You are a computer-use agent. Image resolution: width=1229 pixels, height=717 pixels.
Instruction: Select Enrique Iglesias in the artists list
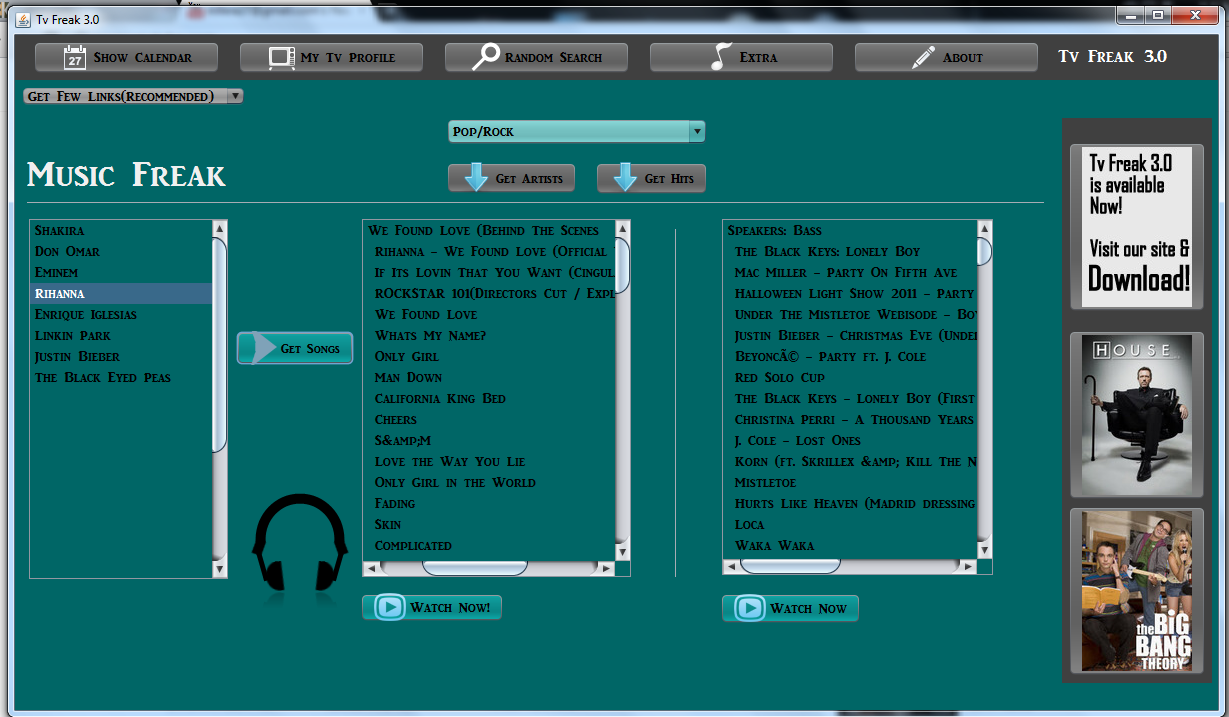[x=121, y=314]
